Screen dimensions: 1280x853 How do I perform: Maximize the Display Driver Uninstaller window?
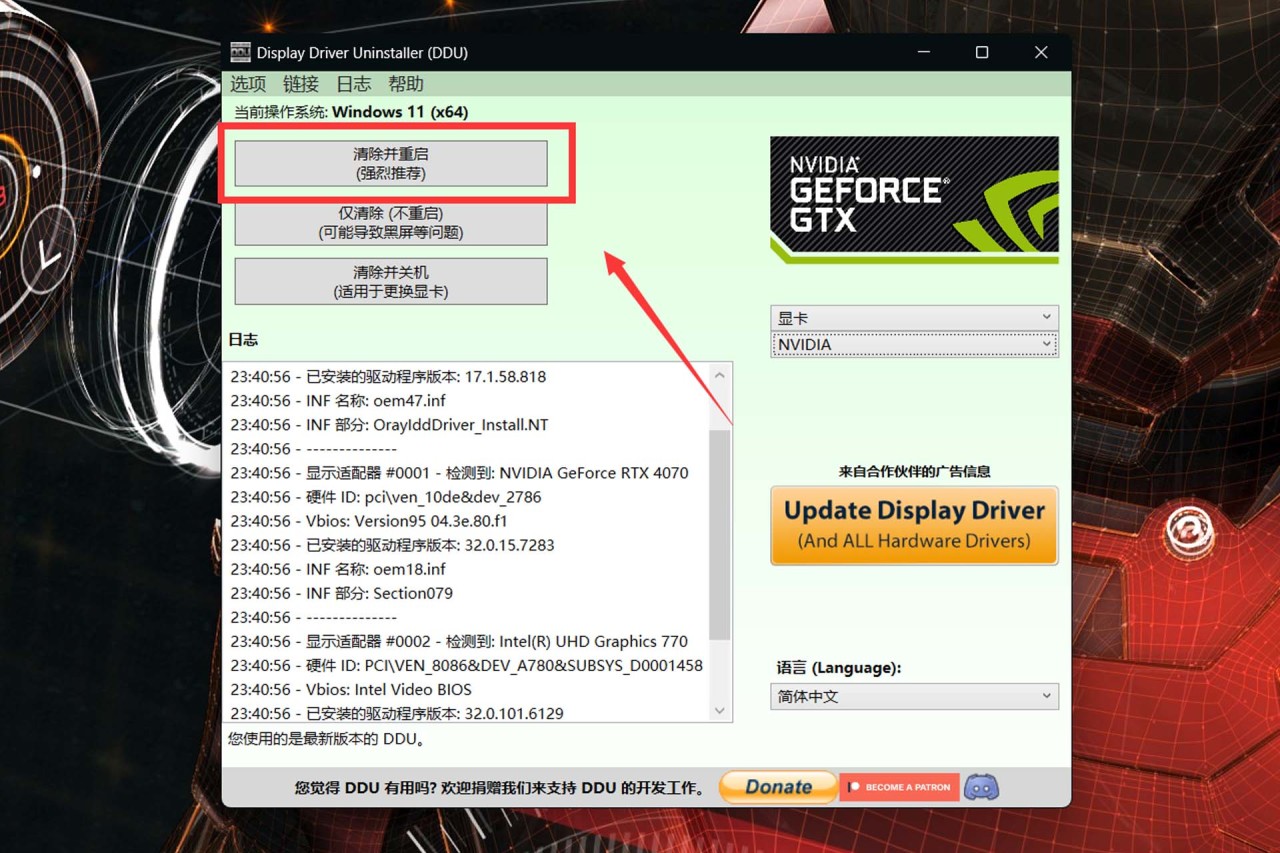tap(982, 52)
